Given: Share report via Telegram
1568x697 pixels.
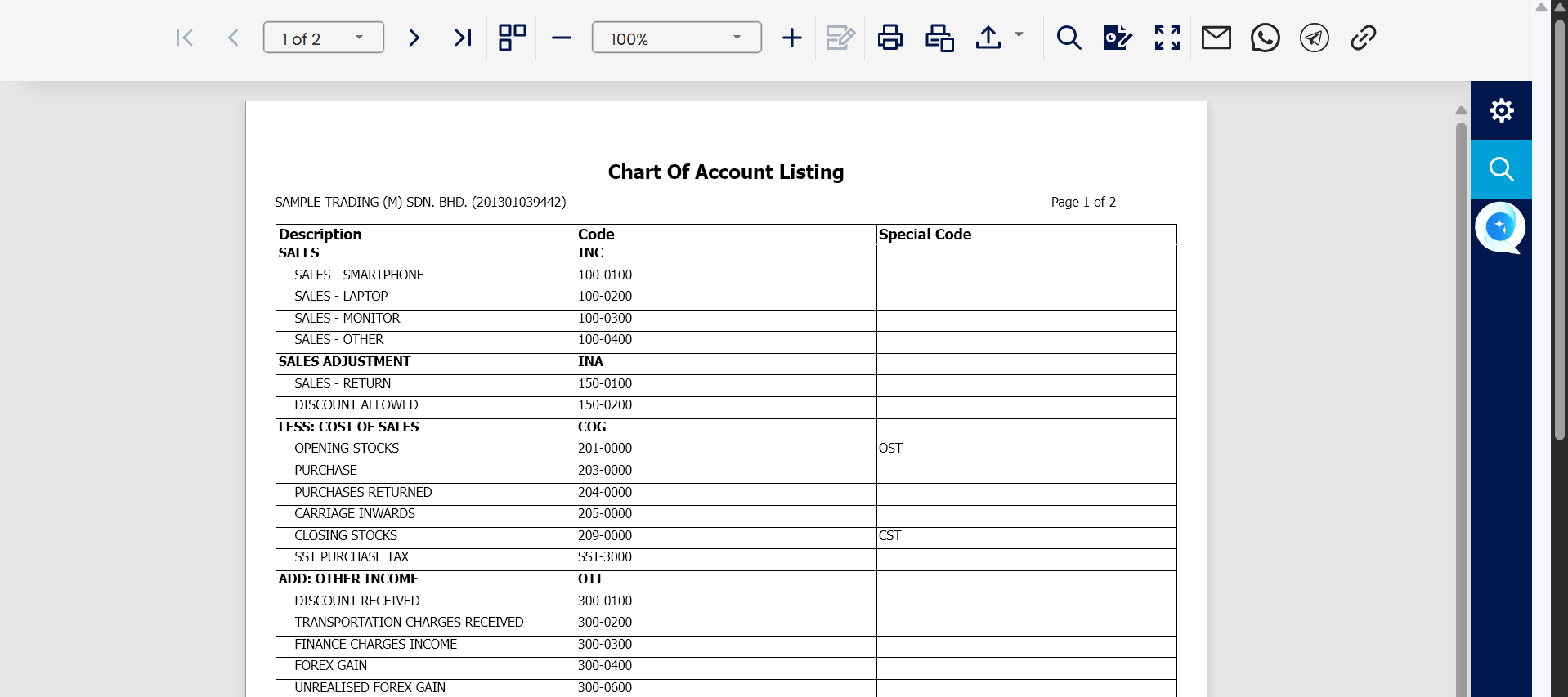Looking at the screenshot, I should 1315,38.
